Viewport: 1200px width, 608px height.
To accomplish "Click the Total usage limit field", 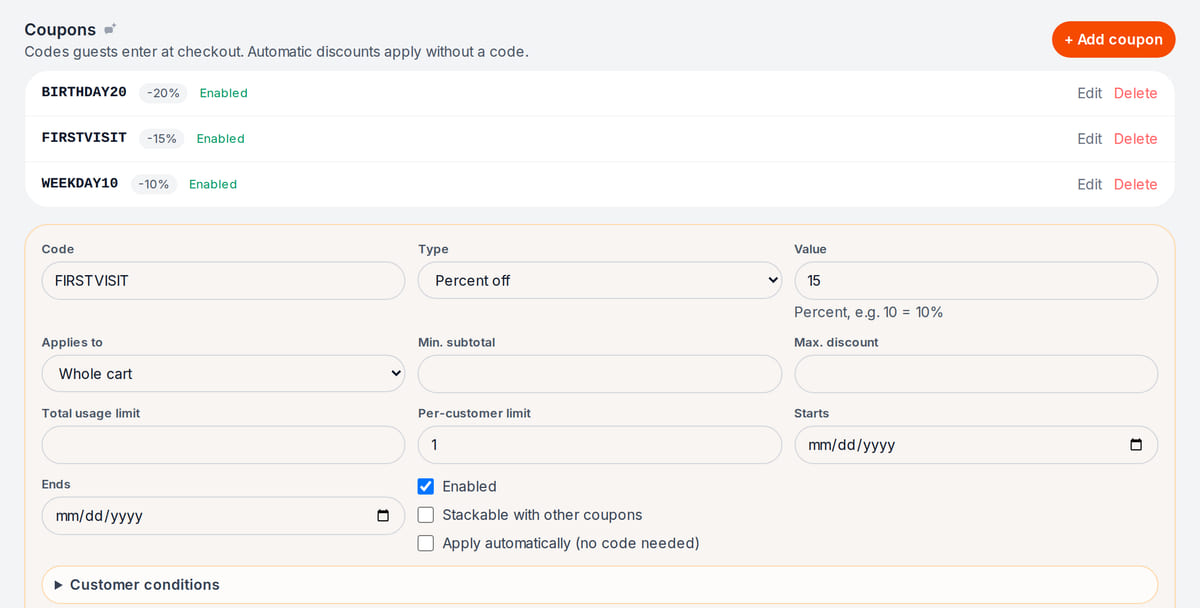I will click(x=223, y=445).
